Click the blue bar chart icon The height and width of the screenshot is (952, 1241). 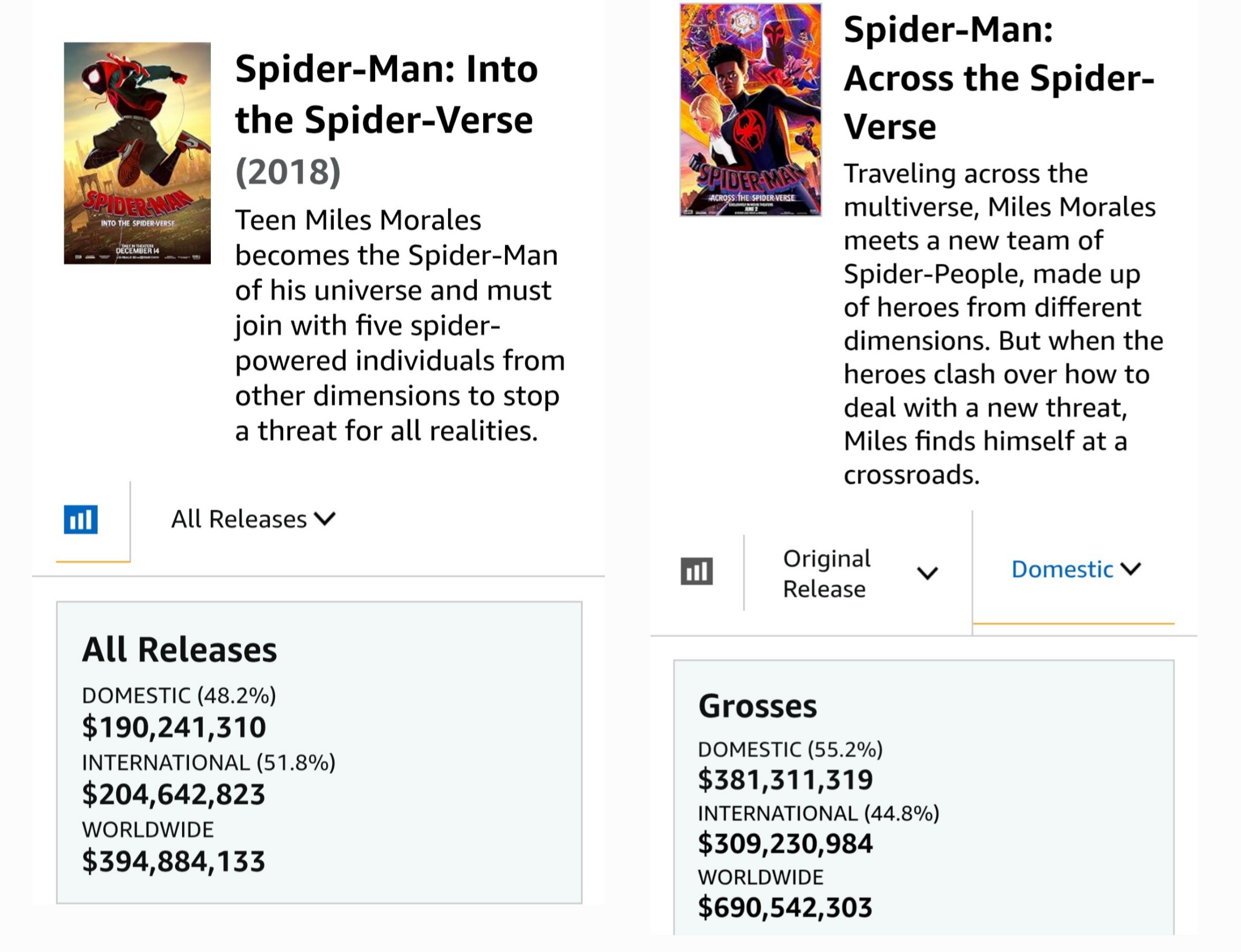coord(80,519)
